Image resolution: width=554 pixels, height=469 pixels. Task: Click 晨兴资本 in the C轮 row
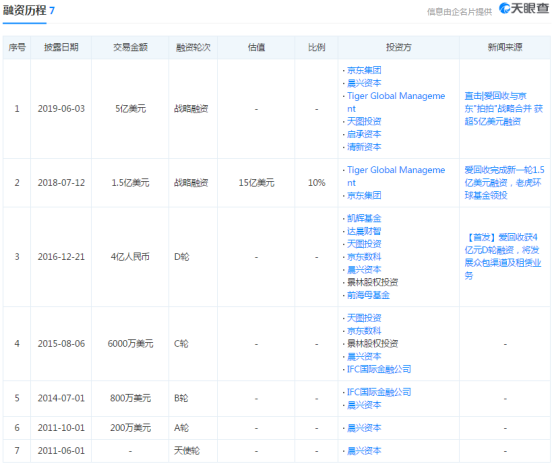[x=364, y=357]
